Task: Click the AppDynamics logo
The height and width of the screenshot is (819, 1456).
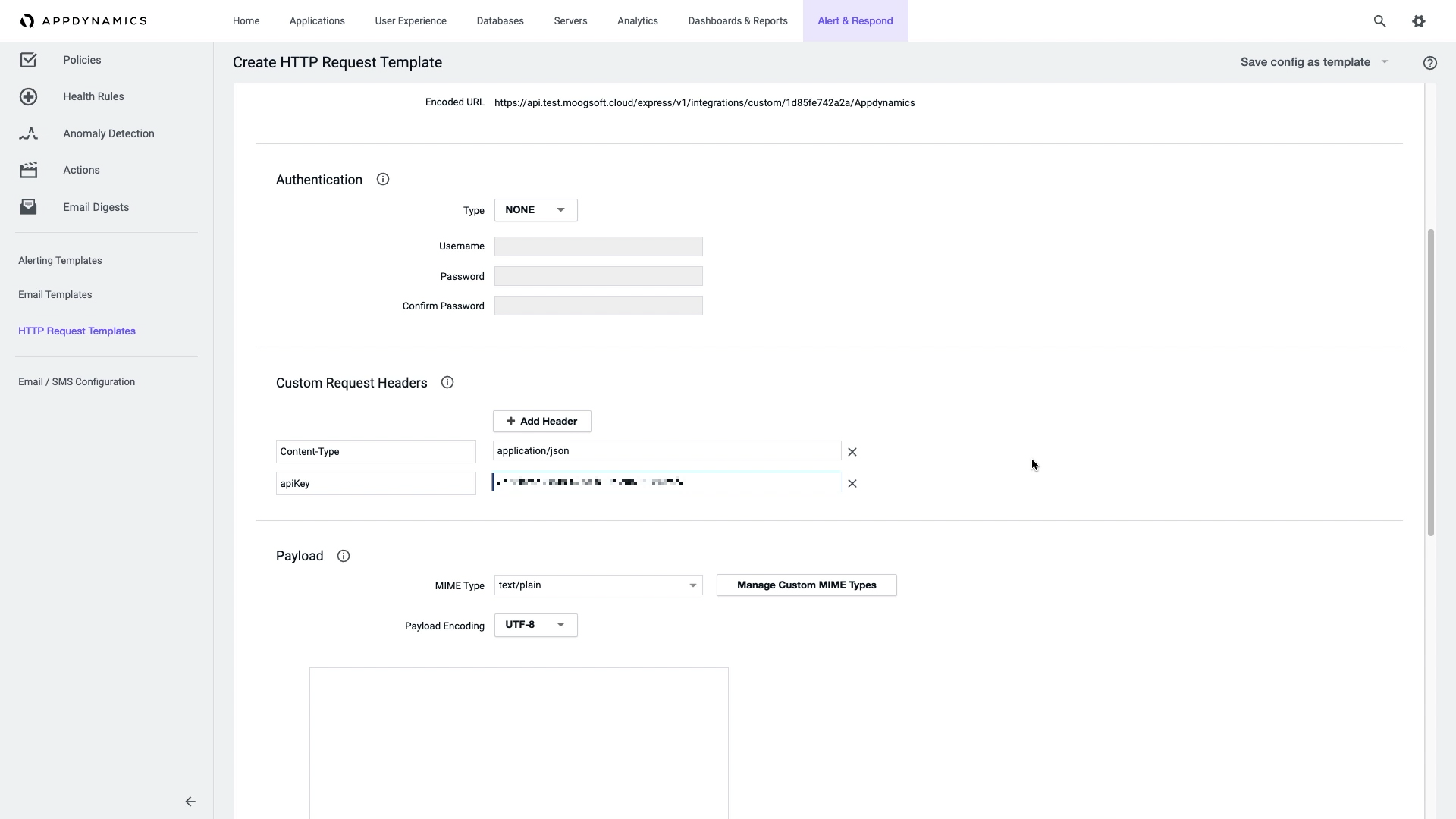Action: (83, 20)
